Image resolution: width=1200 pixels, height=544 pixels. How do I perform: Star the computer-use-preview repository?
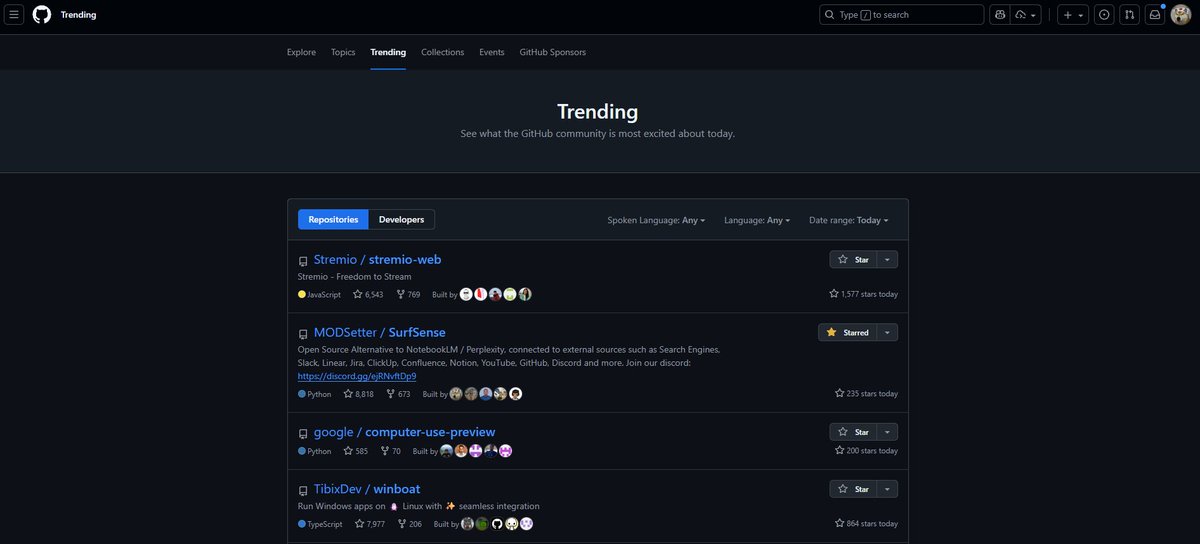(x=853, y=433)
